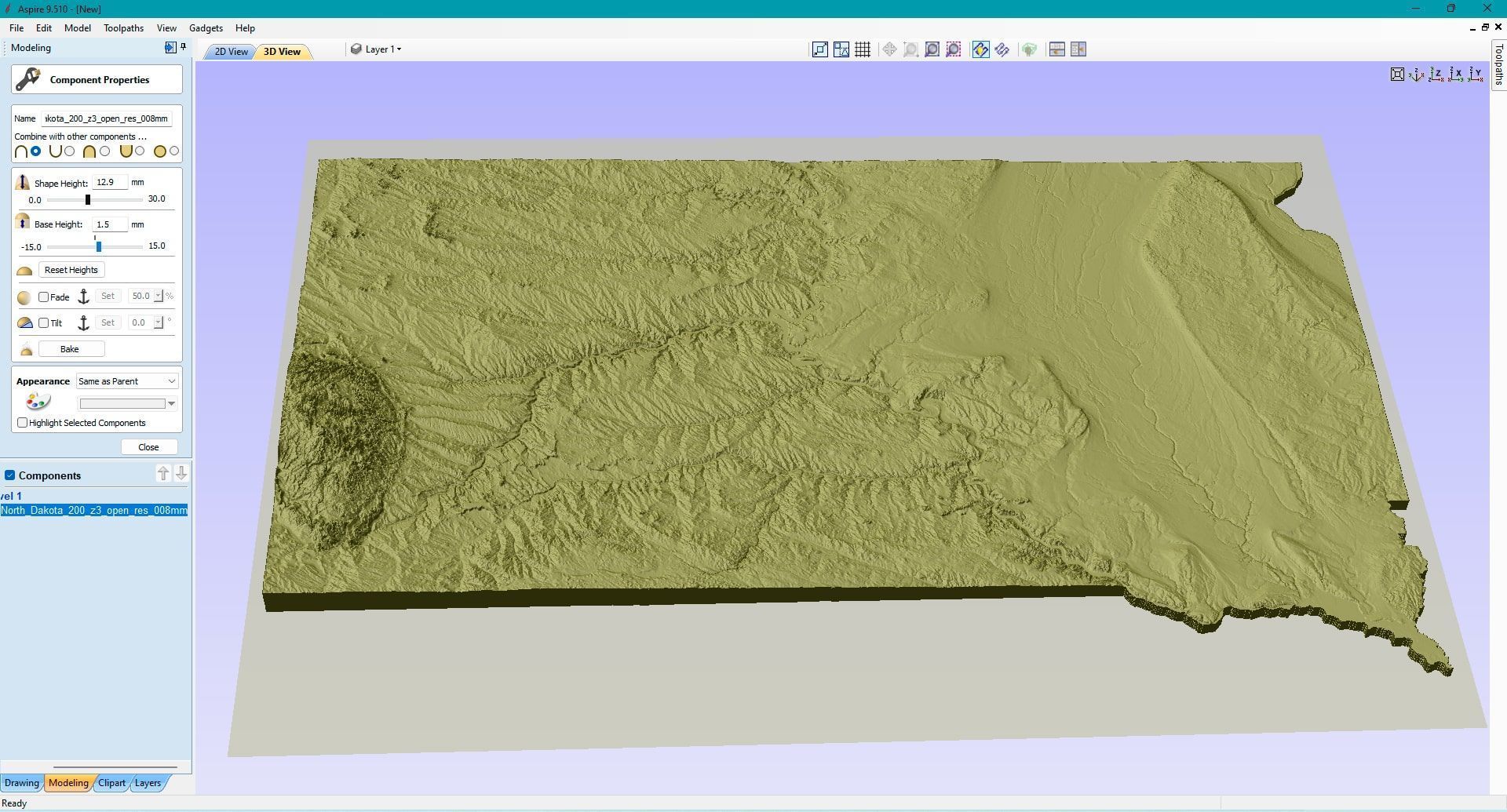Click the Tilt Set button
This screenshot has height=812, width=1507.
[108, 322]
